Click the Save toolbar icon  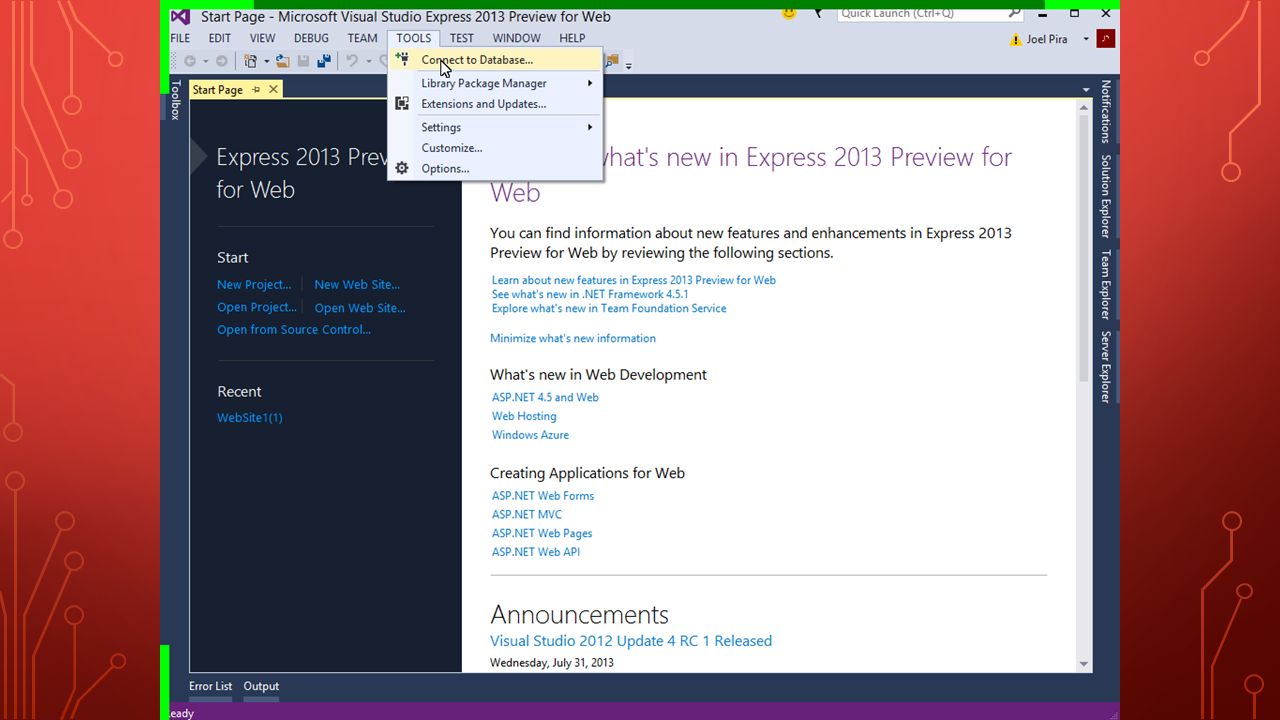point(304,61)
